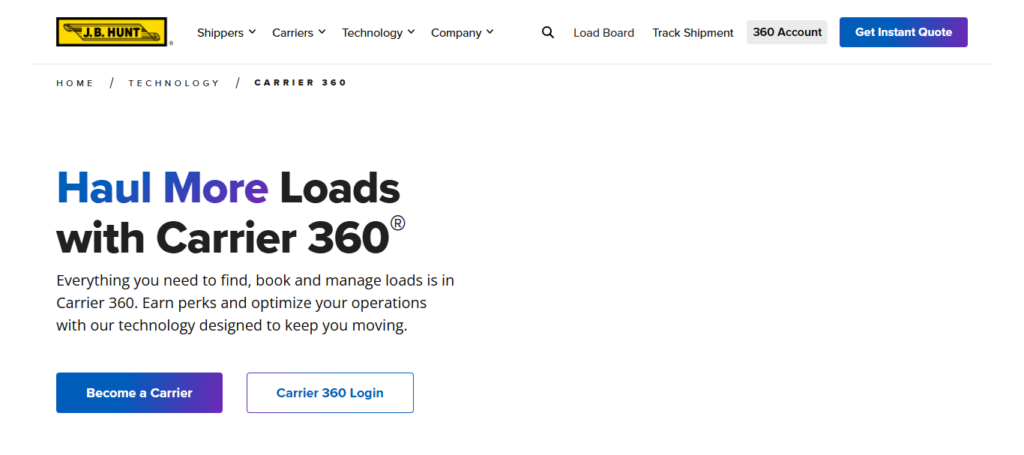Click the paragraph starting 'Everything you need'
This screenshot has height=455, width=1024.
pos(255,303)
